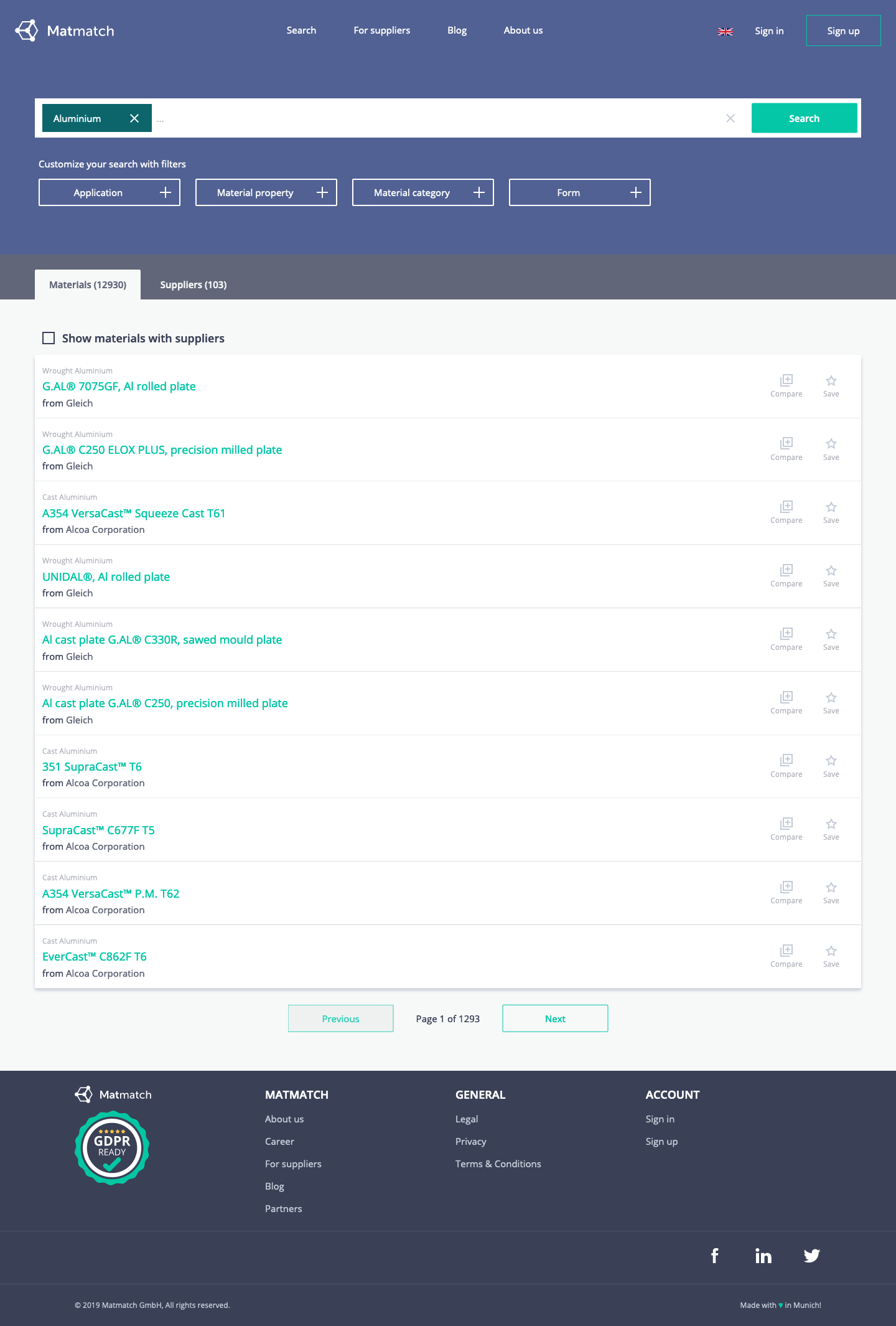The width and height of the screenshot is (896, 1326).
Task: Expand the Material property filter
Action: click(266, 192)
